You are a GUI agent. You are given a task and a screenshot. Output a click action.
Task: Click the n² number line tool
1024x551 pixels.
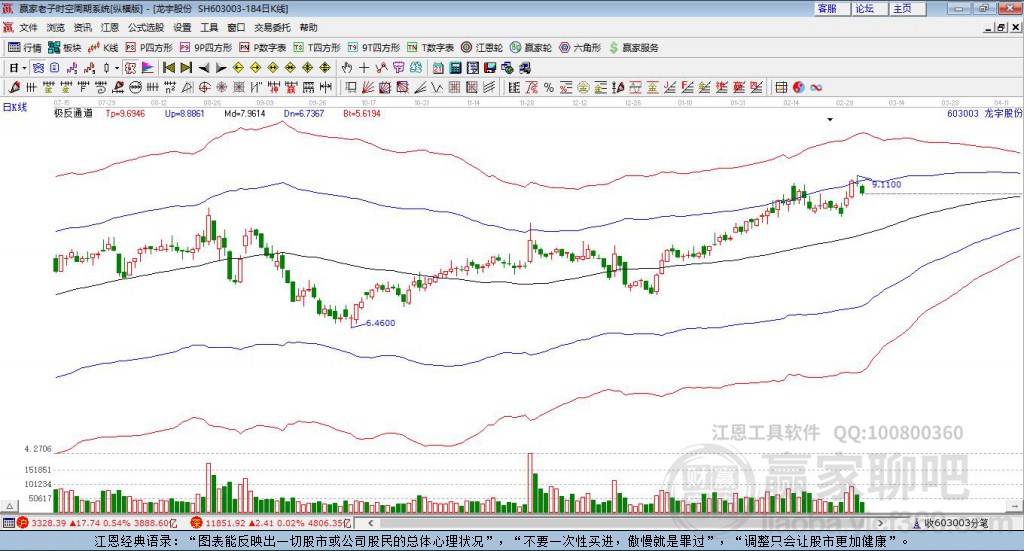[x=170, y=87]
